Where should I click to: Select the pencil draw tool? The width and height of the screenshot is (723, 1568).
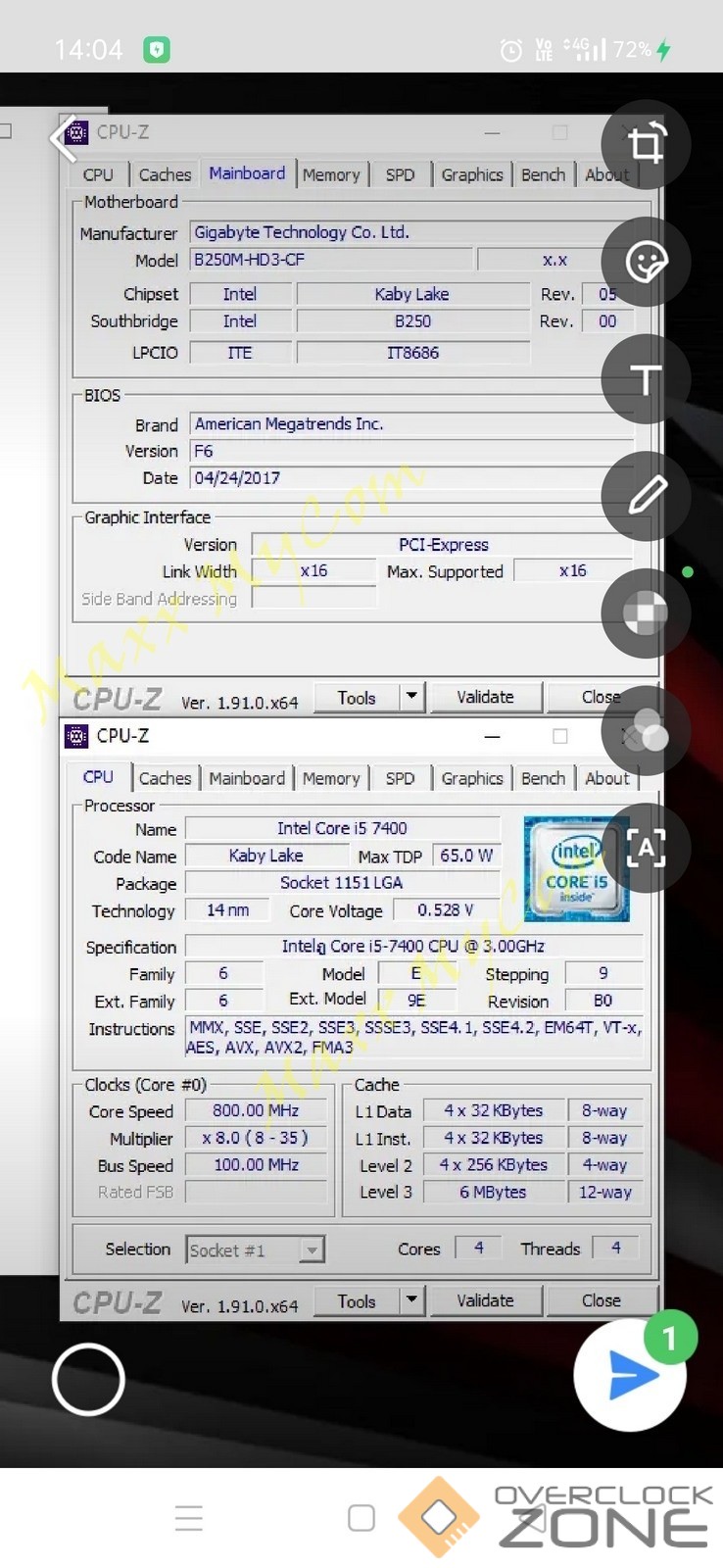pyautogui.click(x=646, y=496)
